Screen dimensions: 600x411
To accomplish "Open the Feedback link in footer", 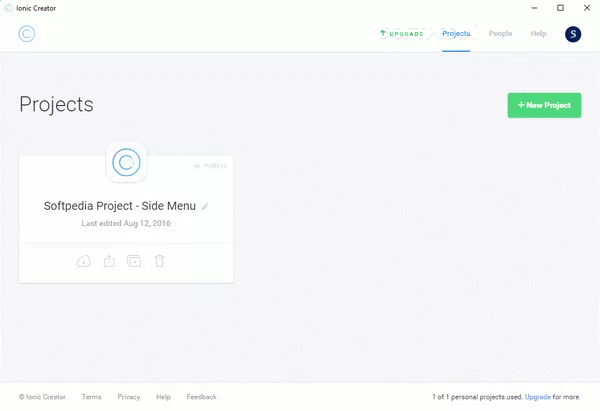I will (201, 397).
